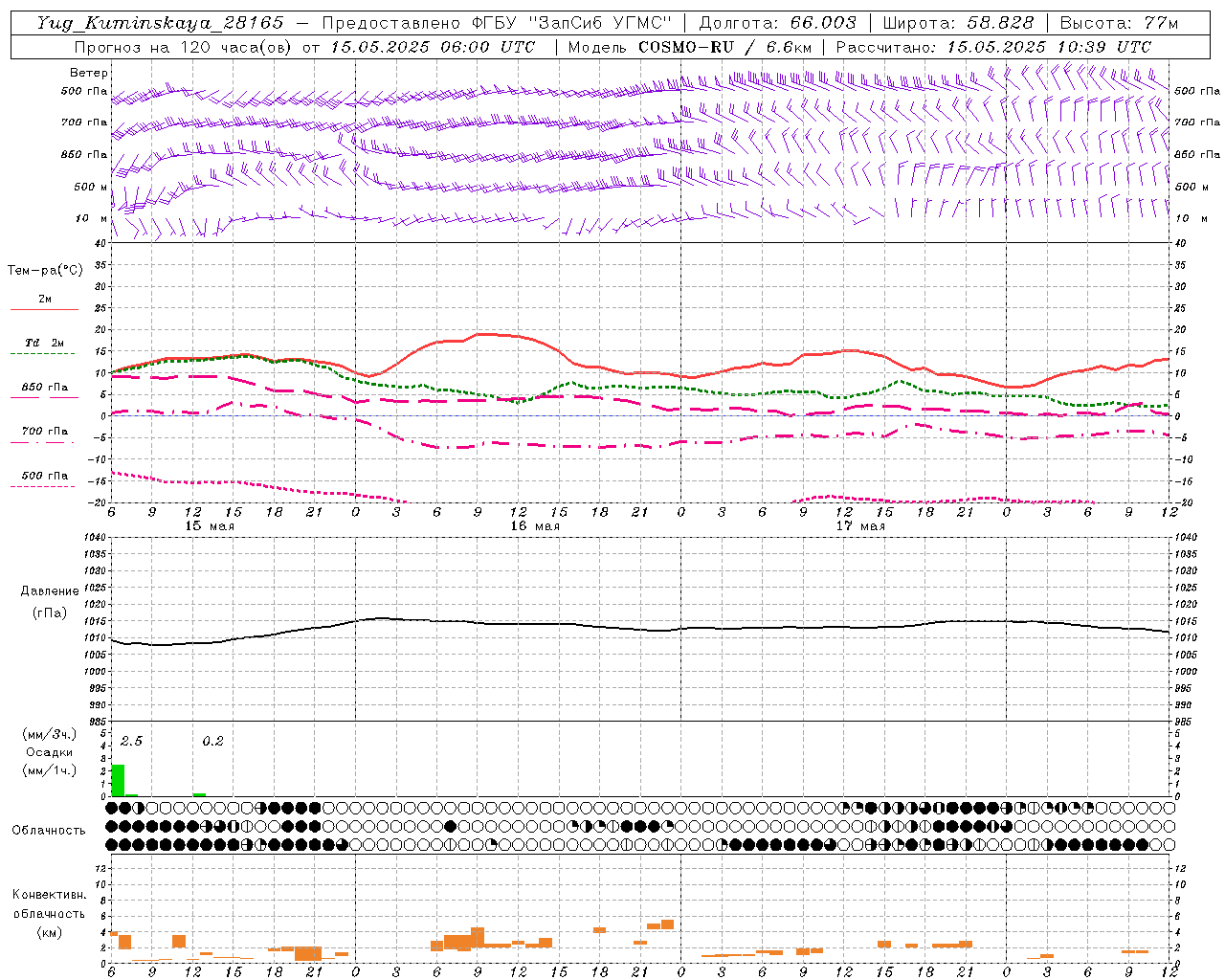The image size is (1225, 980).
Task: Select the 2.5 precipitation amount value
Action: pyautogui.click(x=131, y=742)
